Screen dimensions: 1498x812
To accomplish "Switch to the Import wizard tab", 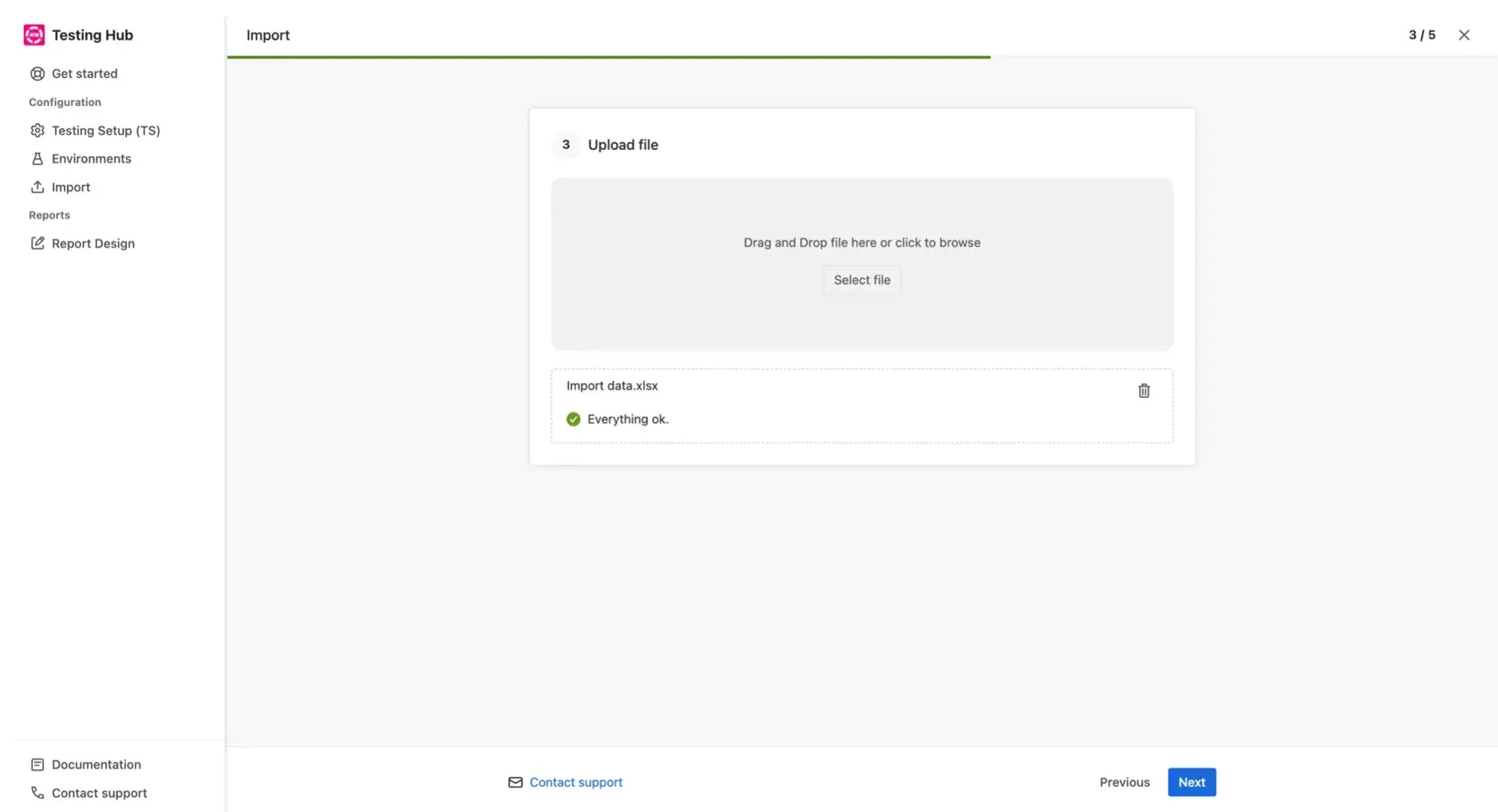I will pos(268,34).
